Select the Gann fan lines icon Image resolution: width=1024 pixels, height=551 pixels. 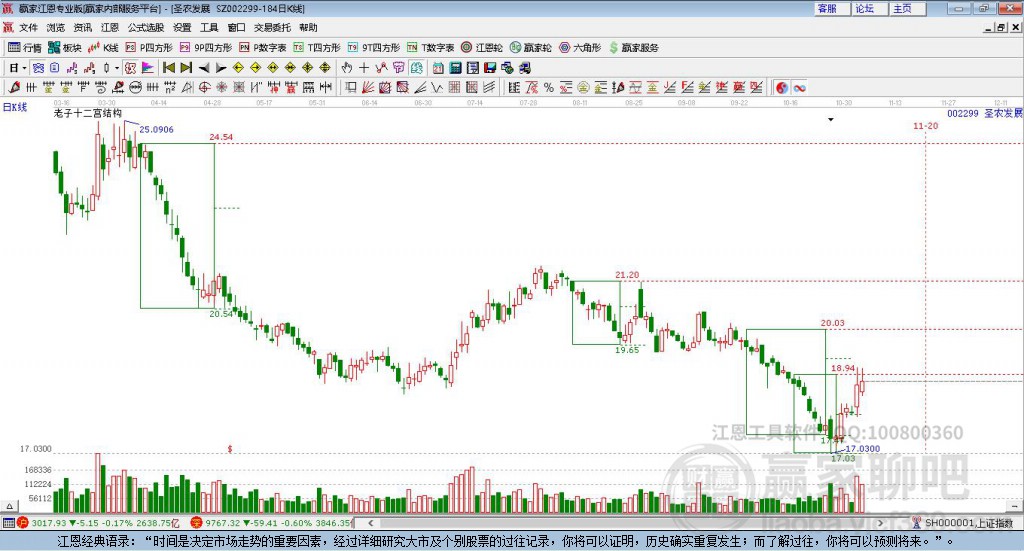point(368,87)
